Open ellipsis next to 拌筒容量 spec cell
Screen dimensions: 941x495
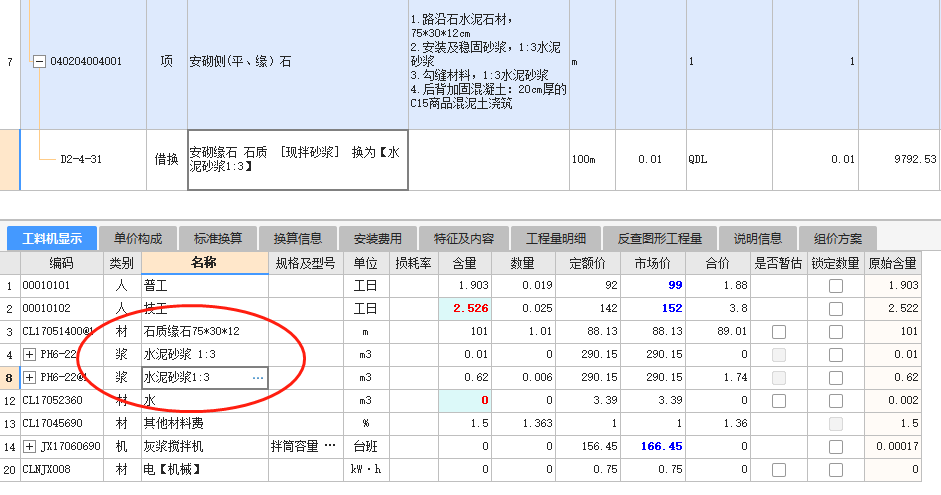point(330,446)
